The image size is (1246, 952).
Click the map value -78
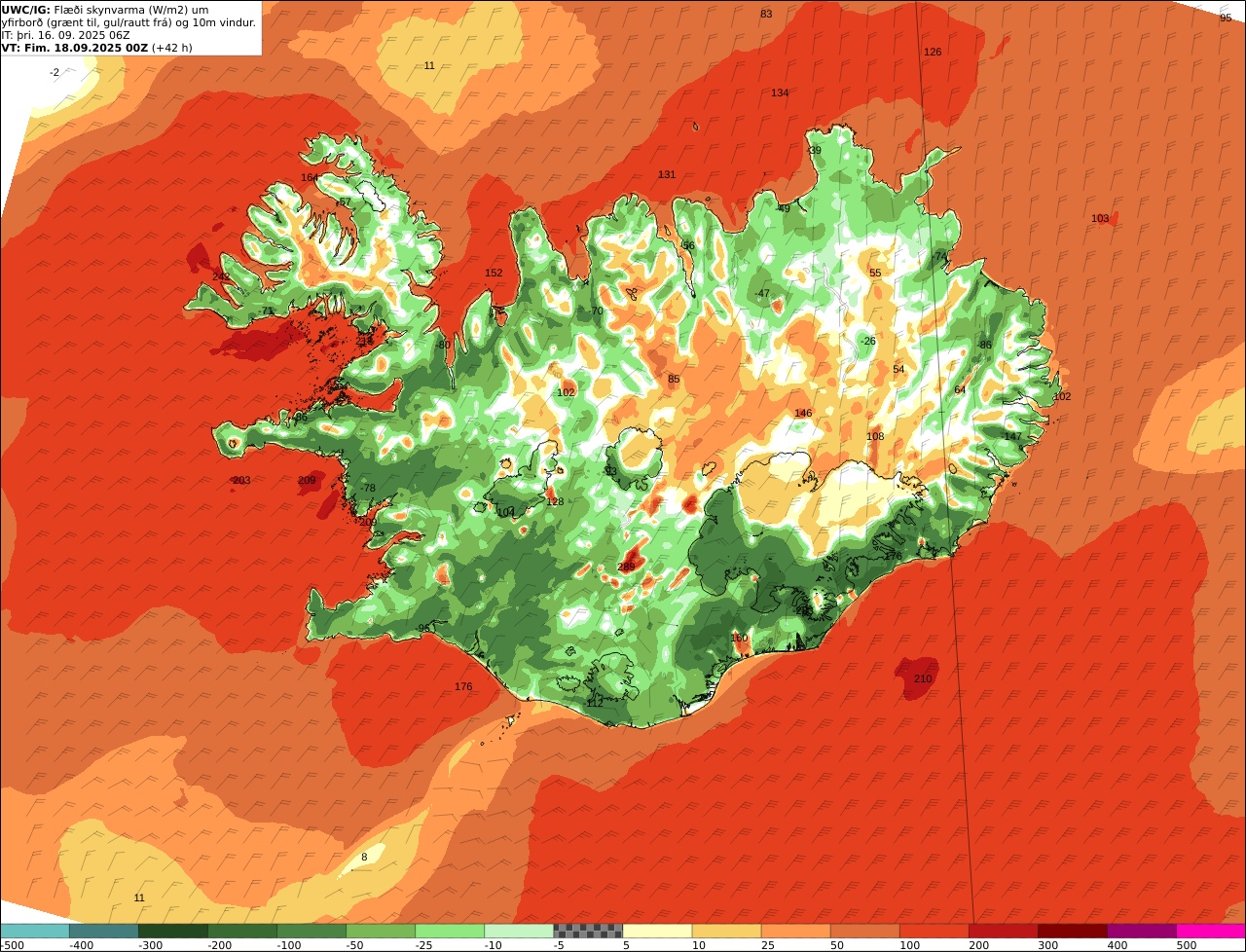[367, 488]
